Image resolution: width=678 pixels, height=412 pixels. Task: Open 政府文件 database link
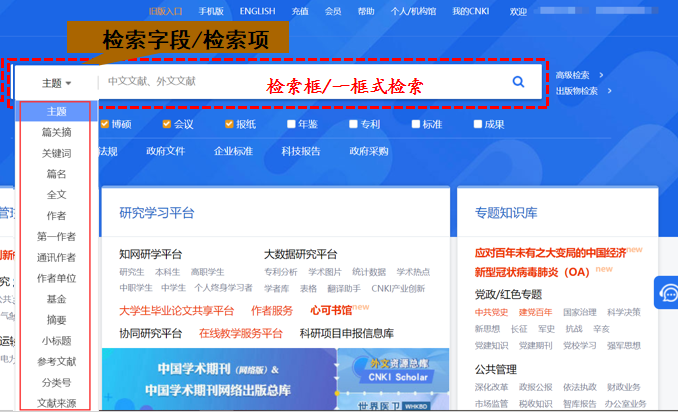click(x=165, y=151)
